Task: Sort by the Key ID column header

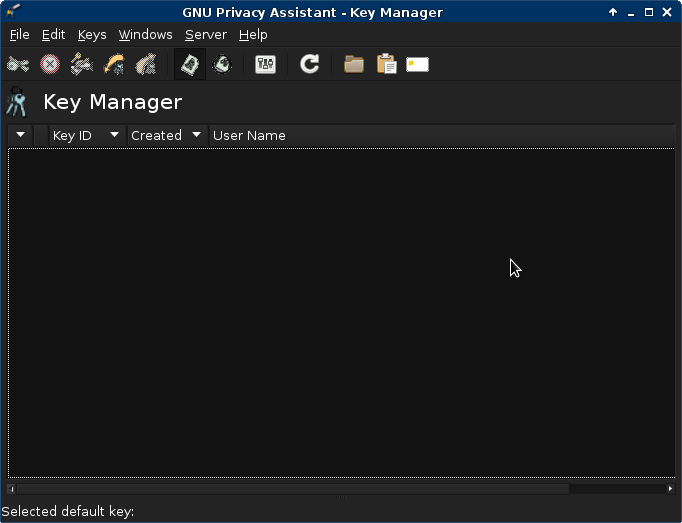Action: pos(88,135)
